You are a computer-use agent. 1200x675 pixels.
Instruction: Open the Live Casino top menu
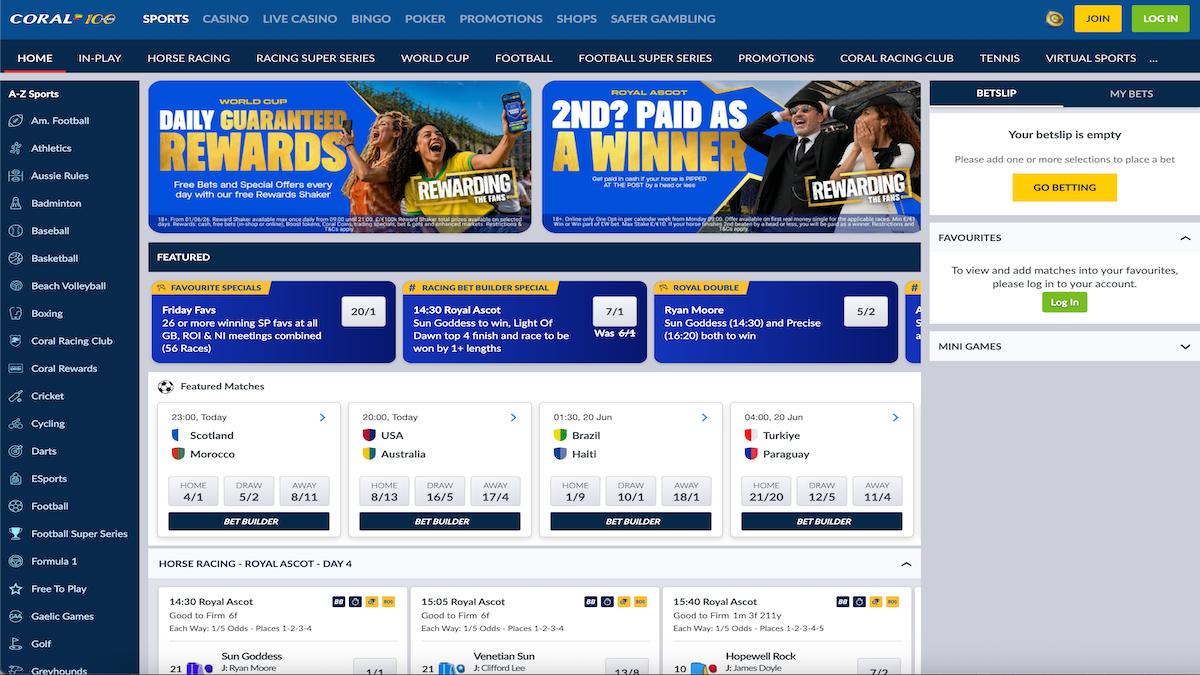(x=300, y=18)
